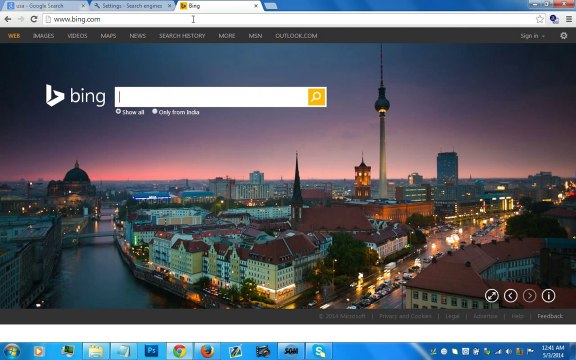The width and height of the screenshot is (576, 360).
Task: Open VIDEOS search category
Action: pos(77,36)
